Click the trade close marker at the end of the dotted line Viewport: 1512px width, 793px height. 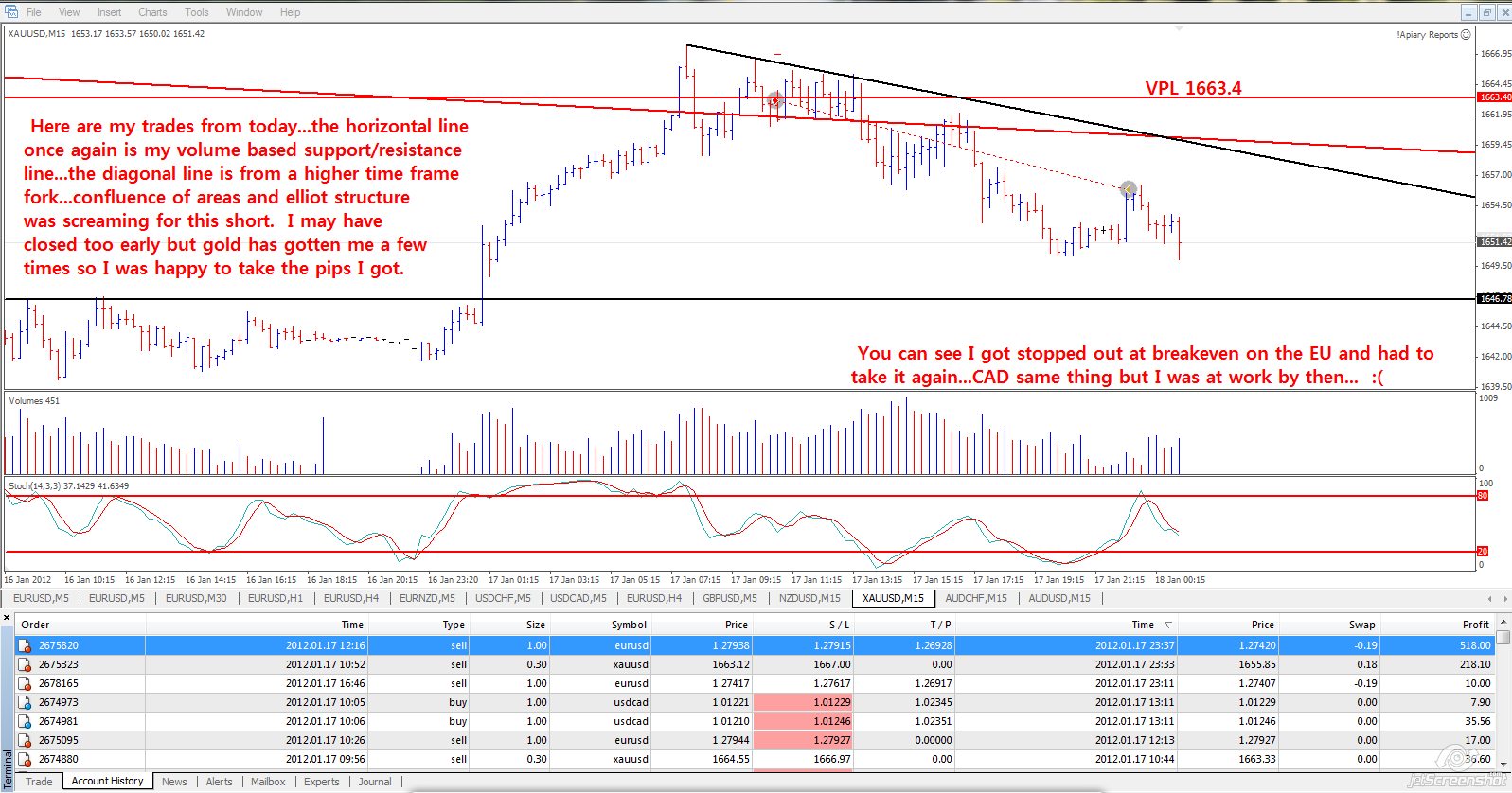click(x=1128, y=189)
